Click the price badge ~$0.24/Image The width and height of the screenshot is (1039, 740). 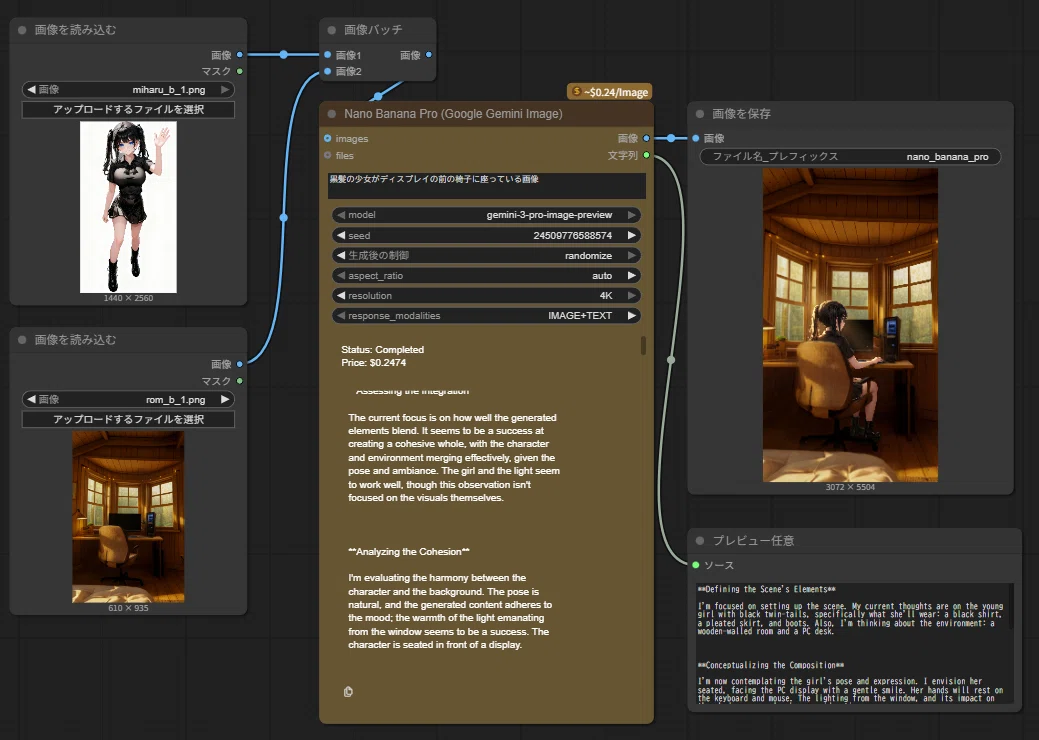click(x=610, y=92)
